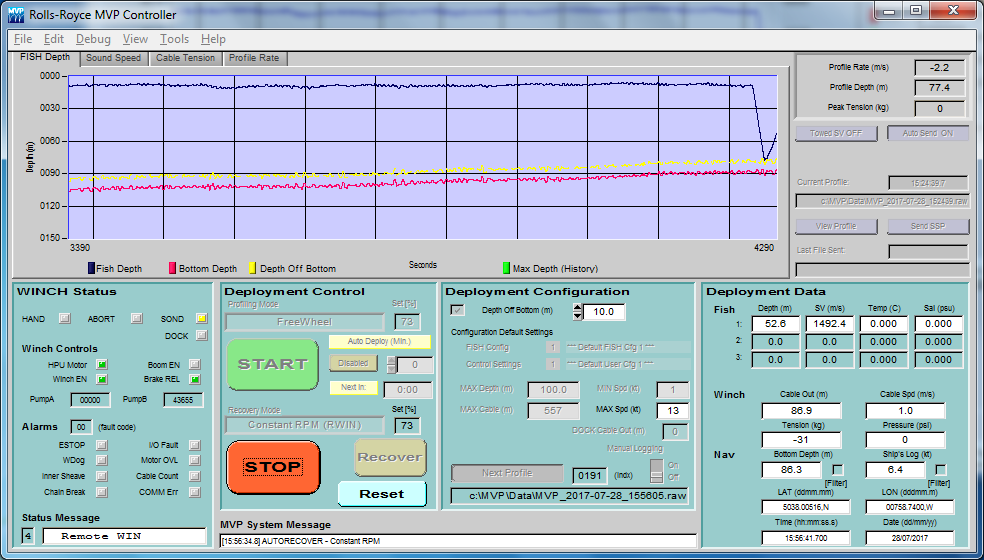Click the Auto Deploy minutes stepper
The image size is (984, 560).
pyautogui.click(x=392, y=365)
